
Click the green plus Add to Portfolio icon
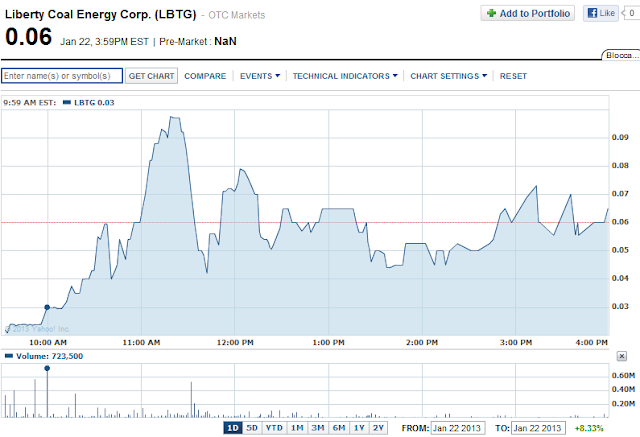click(491, 13)
